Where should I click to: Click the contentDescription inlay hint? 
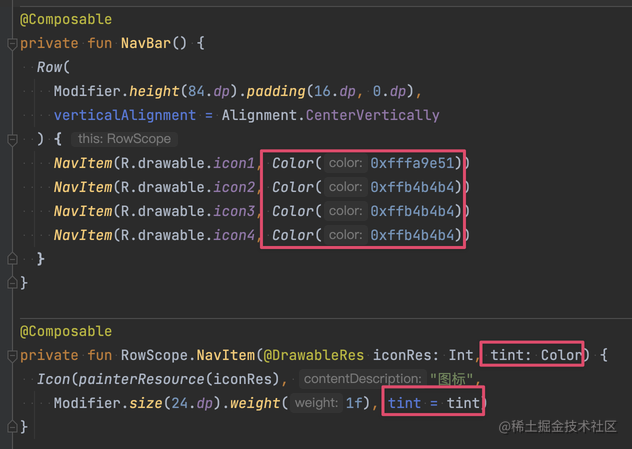363,379
